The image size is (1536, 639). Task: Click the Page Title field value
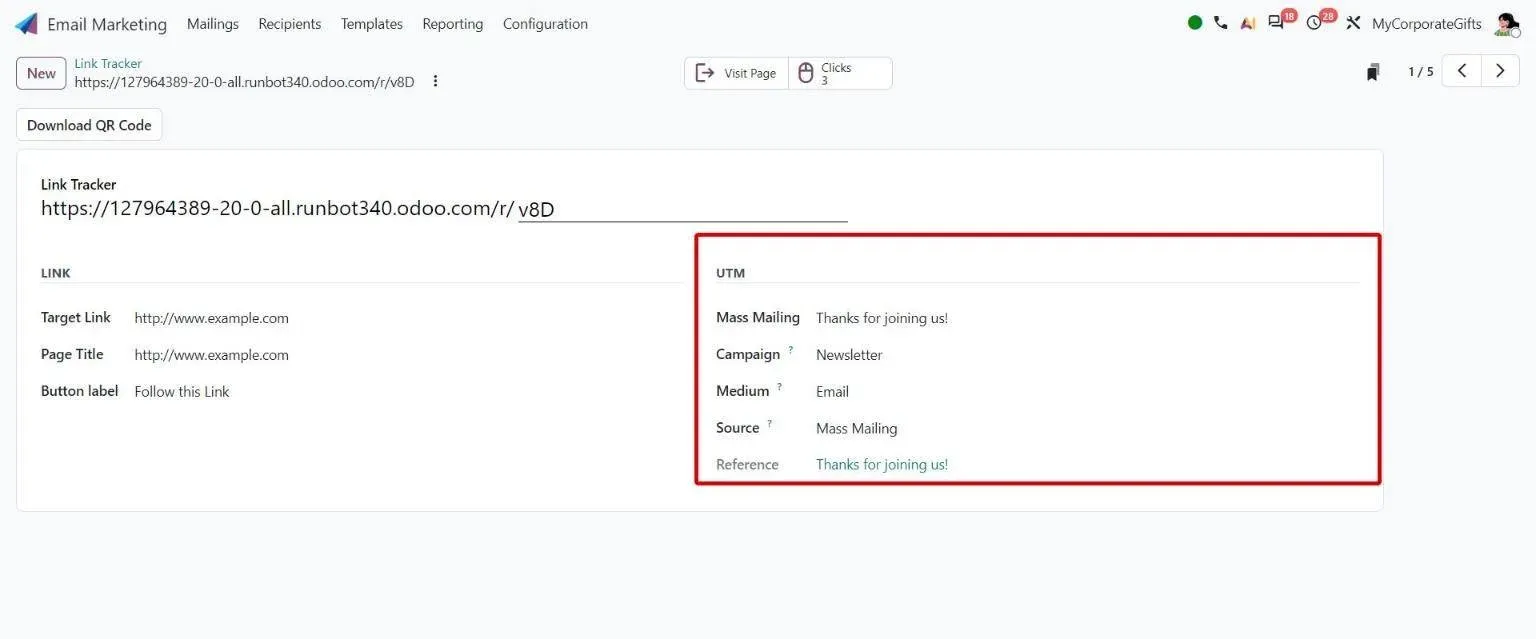point(212,355)
